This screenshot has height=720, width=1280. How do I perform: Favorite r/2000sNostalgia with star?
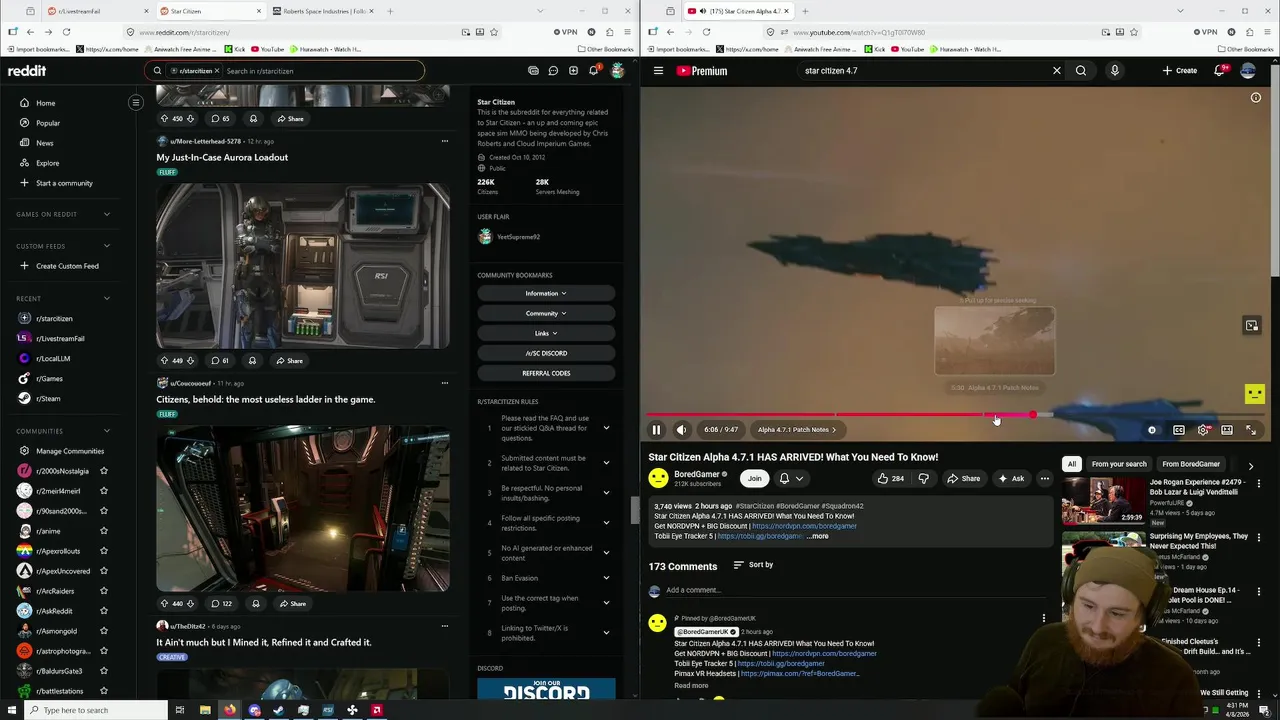[103, 471]
